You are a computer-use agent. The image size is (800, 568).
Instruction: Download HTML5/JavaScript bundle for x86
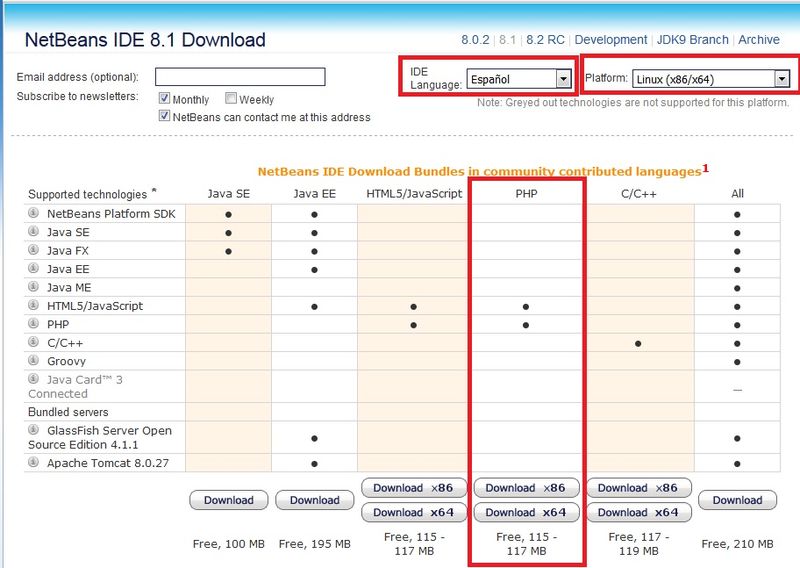point(414,488)
